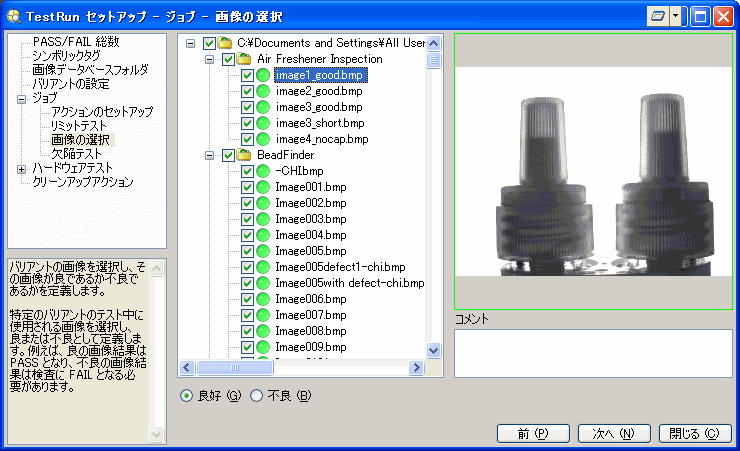Viewport: 740px width, 451px height.
Task: Click the Air Freshener Inspection folder icon
Action: point(245,59)
